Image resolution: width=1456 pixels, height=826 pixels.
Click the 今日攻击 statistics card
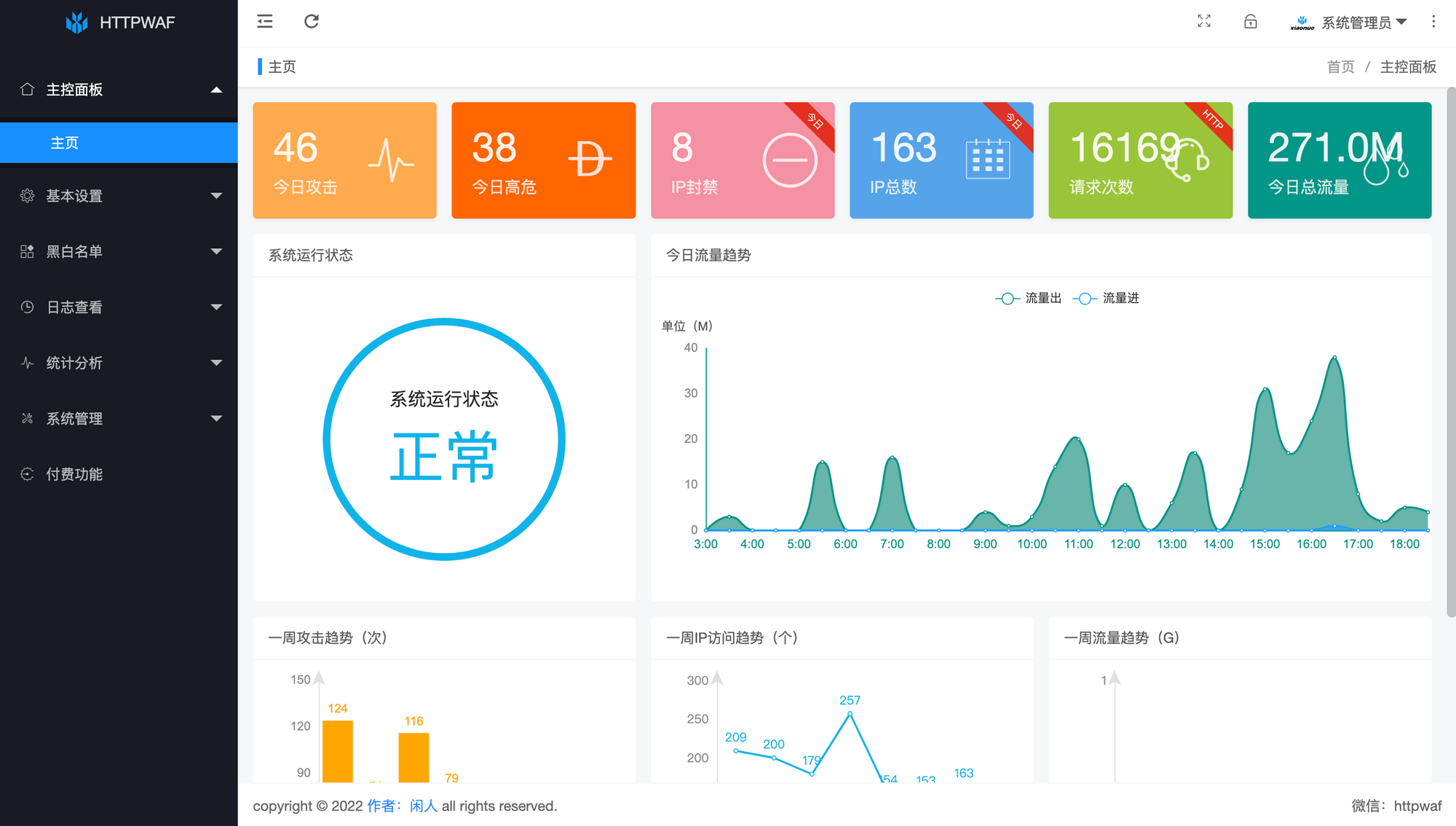click(344, 160)
